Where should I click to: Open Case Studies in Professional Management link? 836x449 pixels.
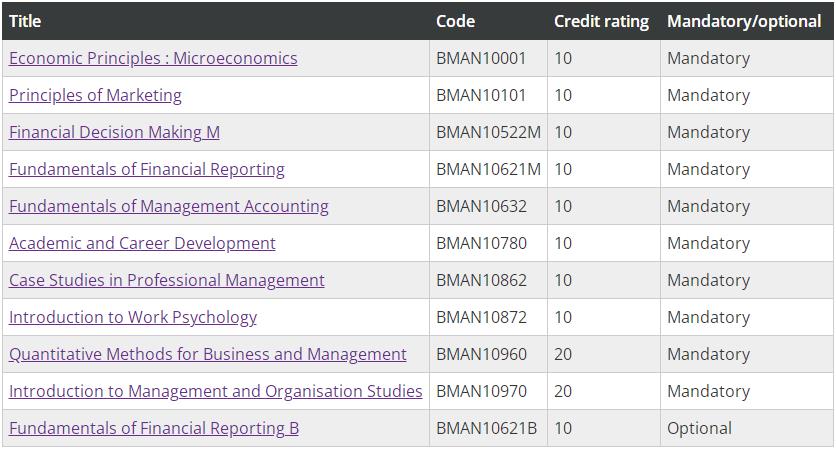tap(166, 280)
